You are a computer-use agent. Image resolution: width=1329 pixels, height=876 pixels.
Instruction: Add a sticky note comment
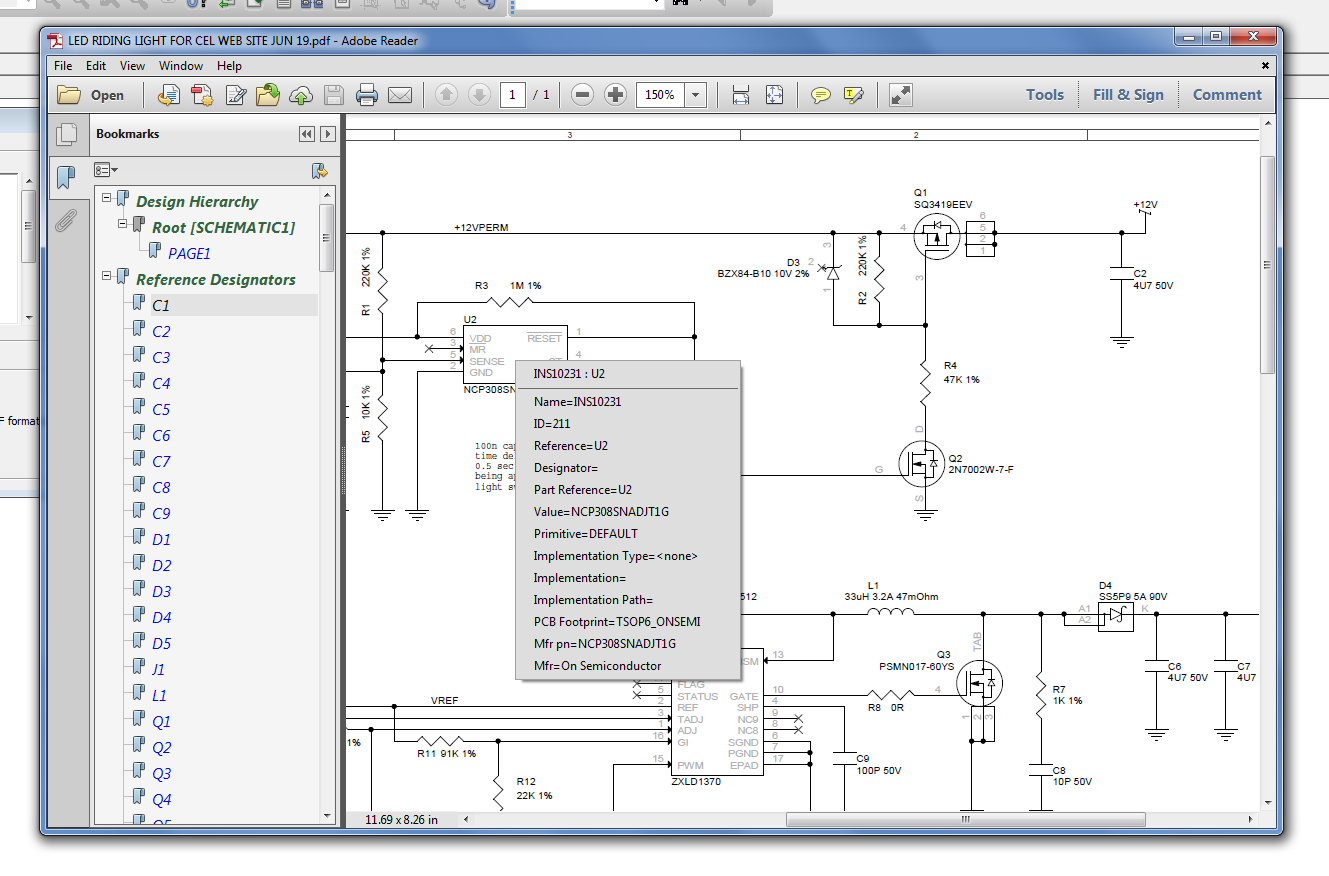pos(820,95)
